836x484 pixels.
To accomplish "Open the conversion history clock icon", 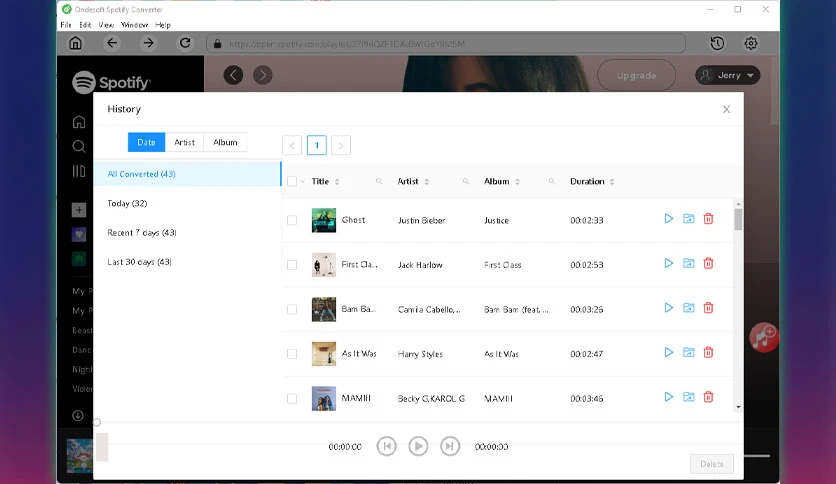I will (x=717, y=43).
